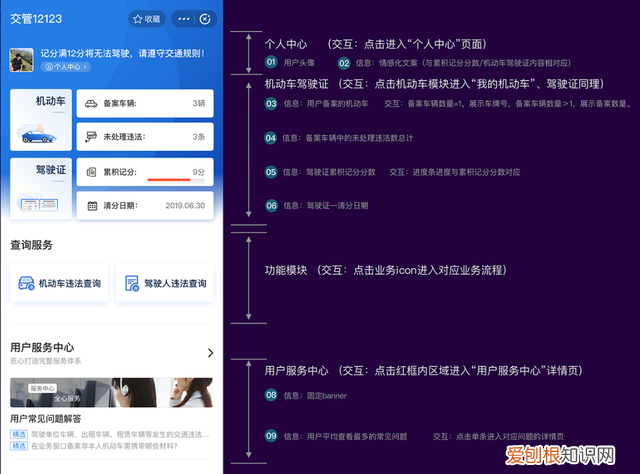Select the 3辆 vehicle count value
The image size is (640, 474).
coord(199,104)
